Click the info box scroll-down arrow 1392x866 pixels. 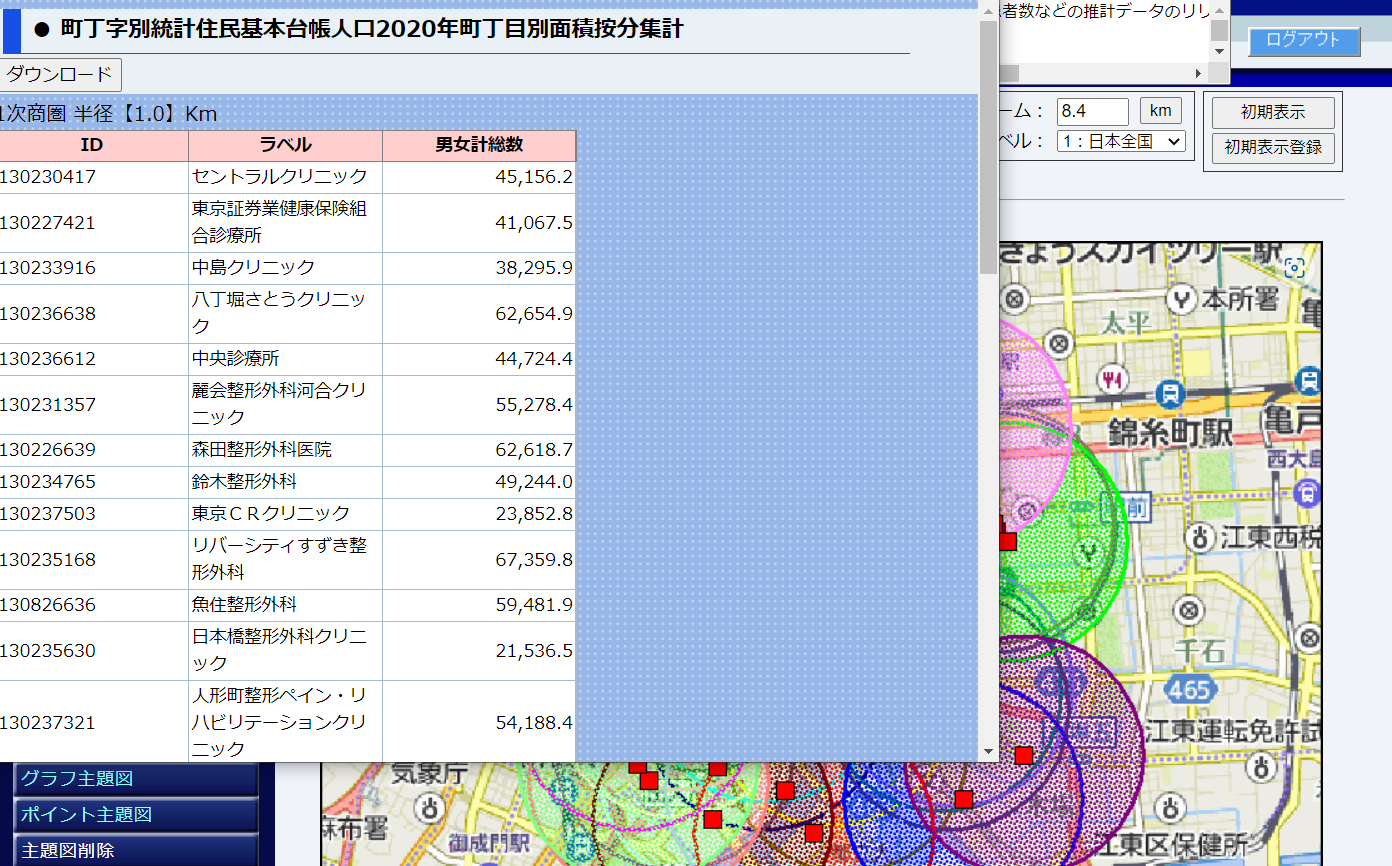pos(1219,50)
